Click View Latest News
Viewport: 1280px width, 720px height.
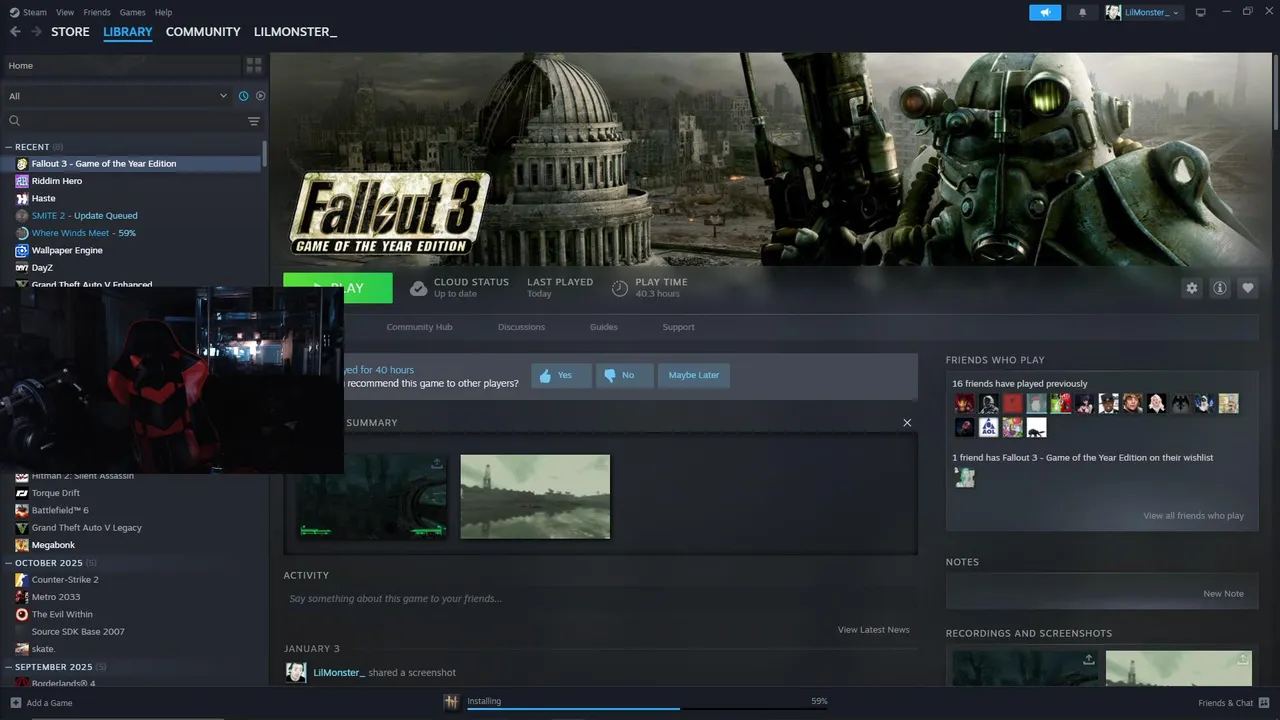click(873, 630)
